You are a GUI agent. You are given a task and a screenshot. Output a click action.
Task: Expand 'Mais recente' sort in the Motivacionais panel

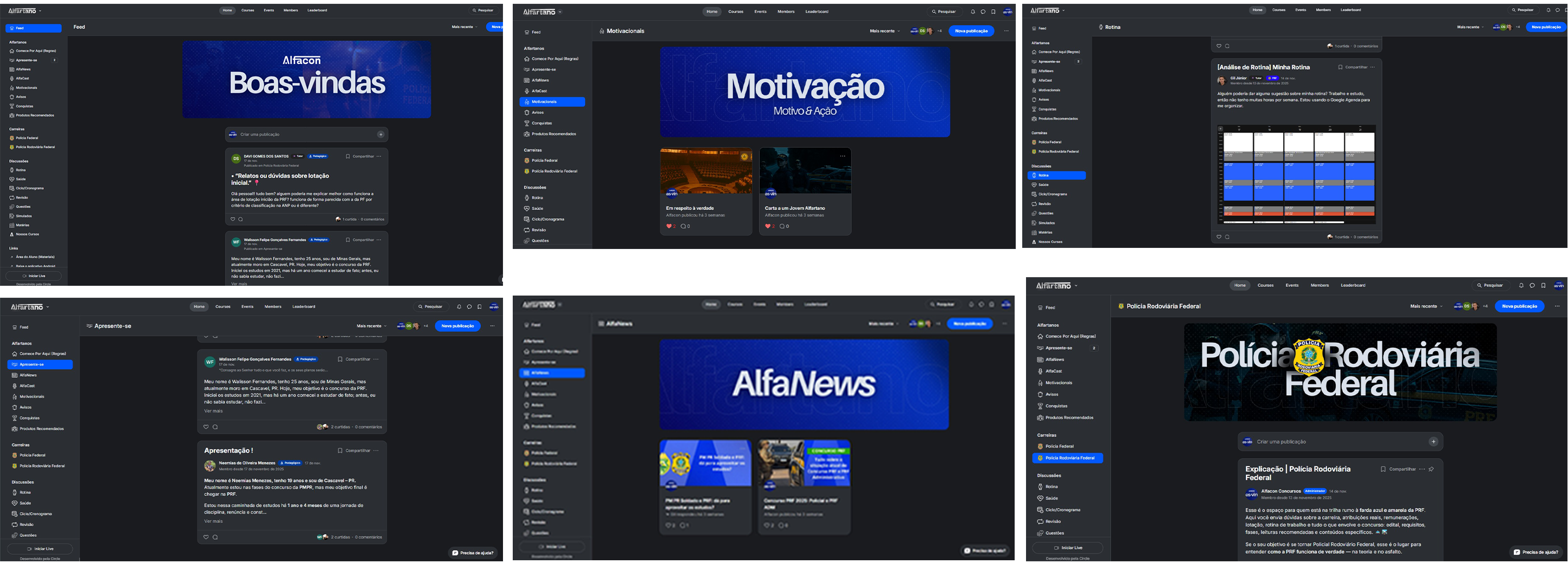tap(884, 31)
